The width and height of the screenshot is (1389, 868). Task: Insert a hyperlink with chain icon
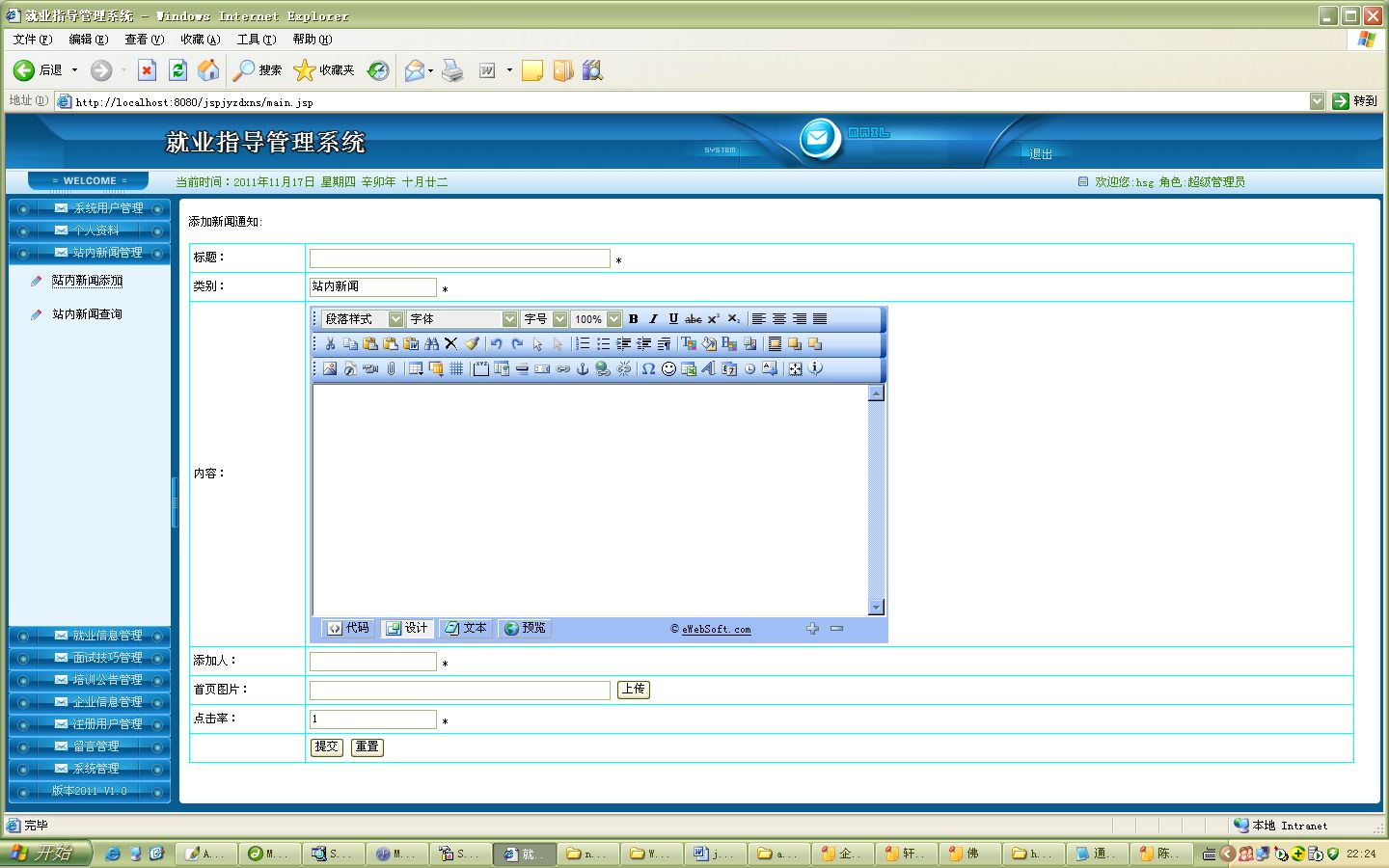coord(562,369)
